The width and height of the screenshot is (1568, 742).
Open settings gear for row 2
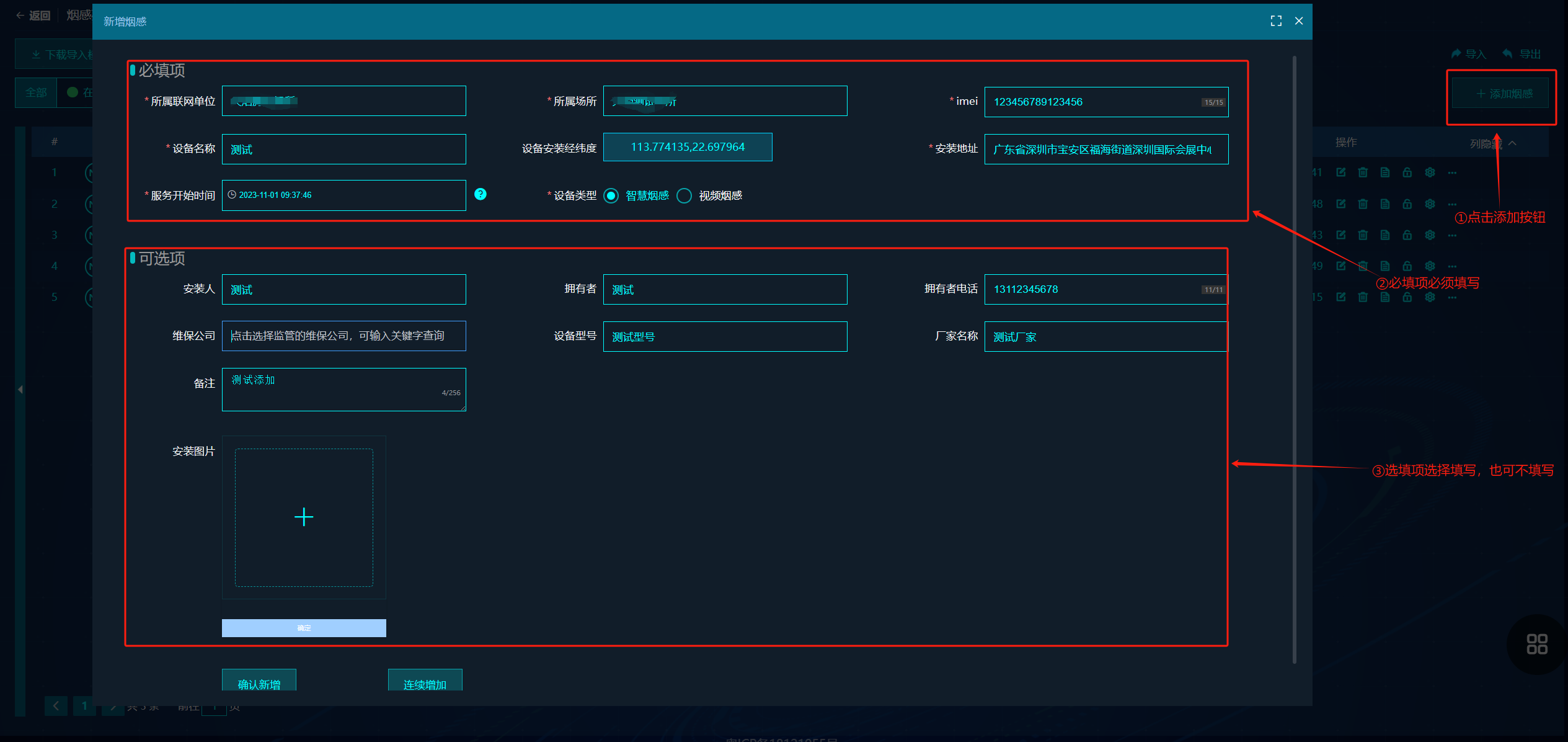coord(1430,203)
